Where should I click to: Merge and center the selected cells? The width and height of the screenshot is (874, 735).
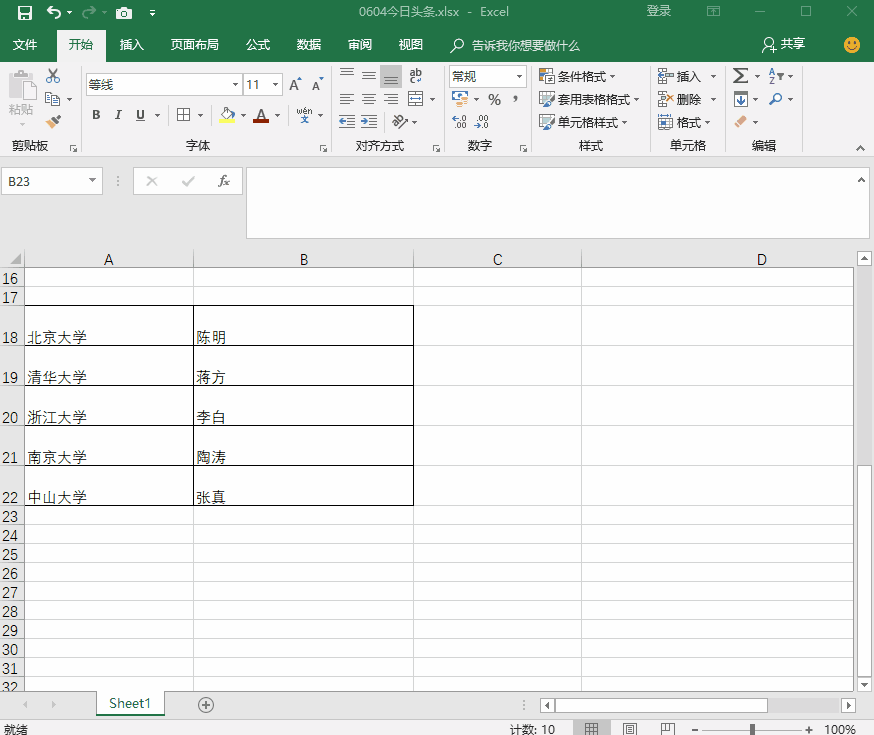point(416,99)
